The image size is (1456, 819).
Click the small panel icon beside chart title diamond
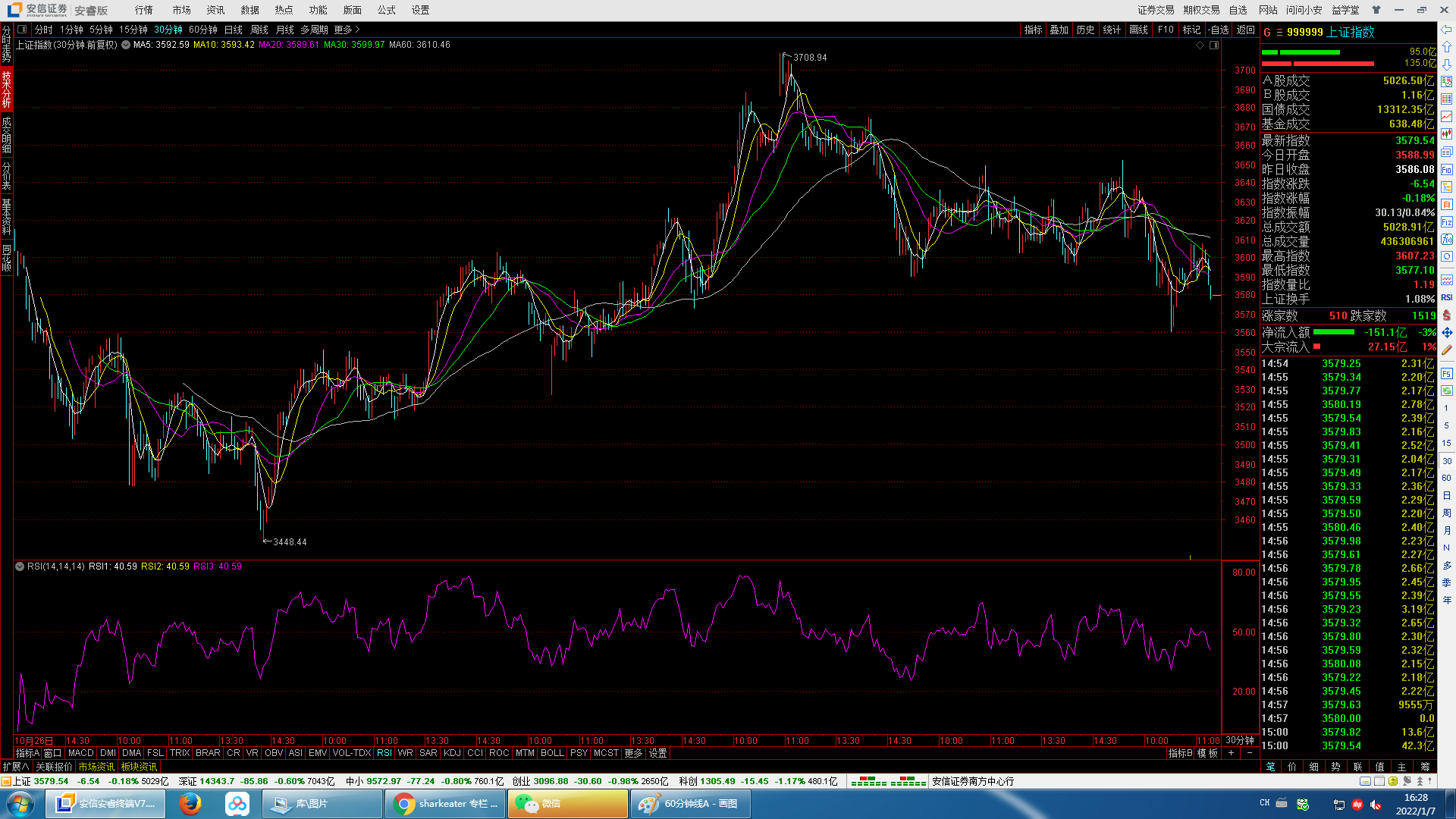click(1214, 45)
